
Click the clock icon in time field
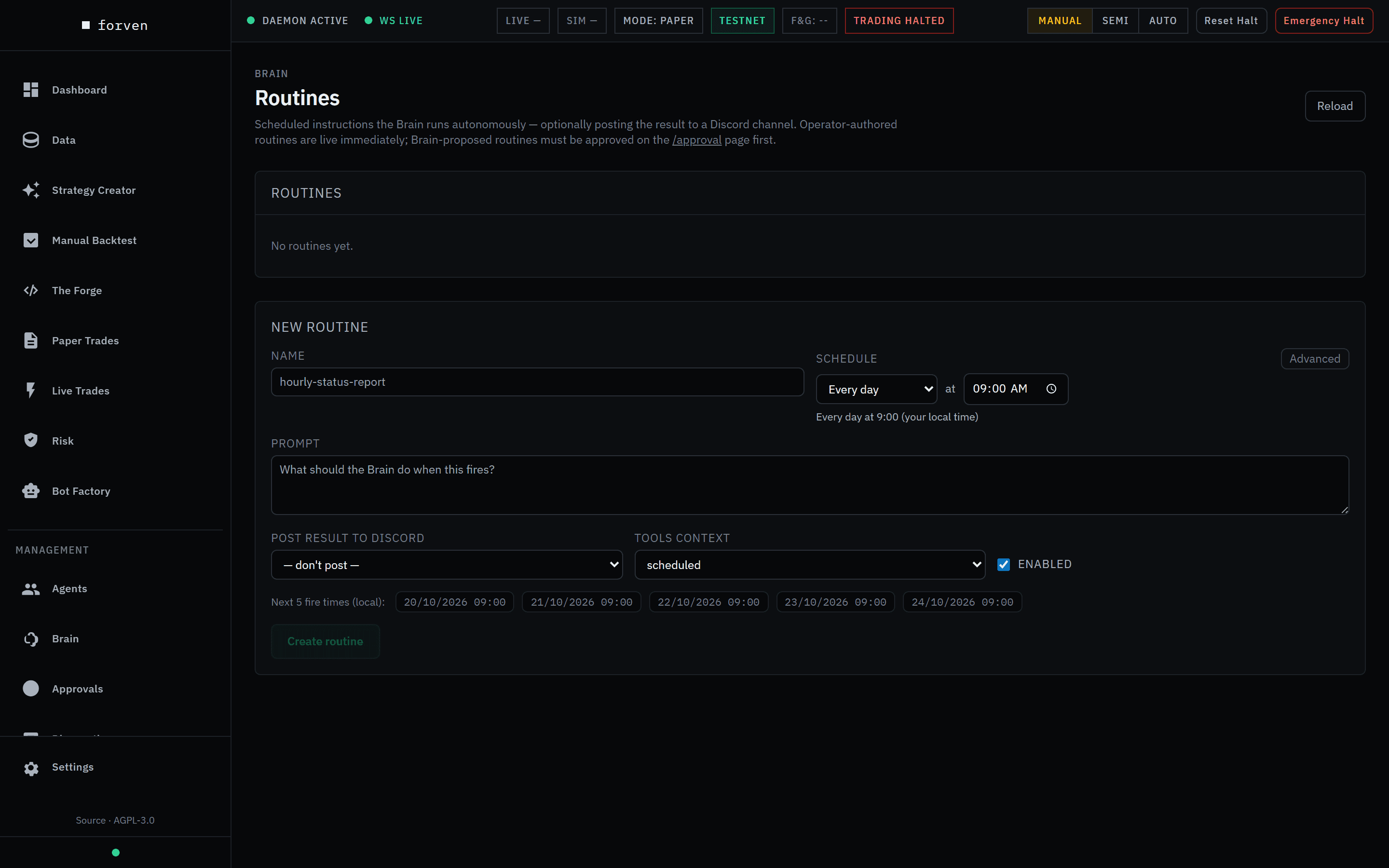[1051, 389]
